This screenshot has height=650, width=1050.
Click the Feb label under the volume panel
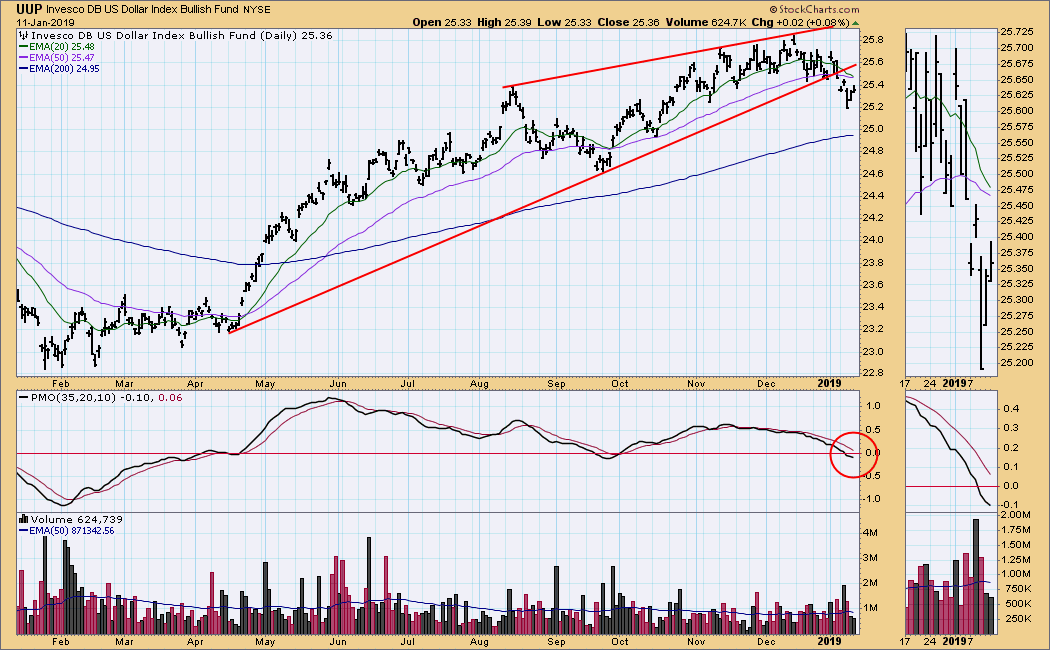(x=61, y=641)
